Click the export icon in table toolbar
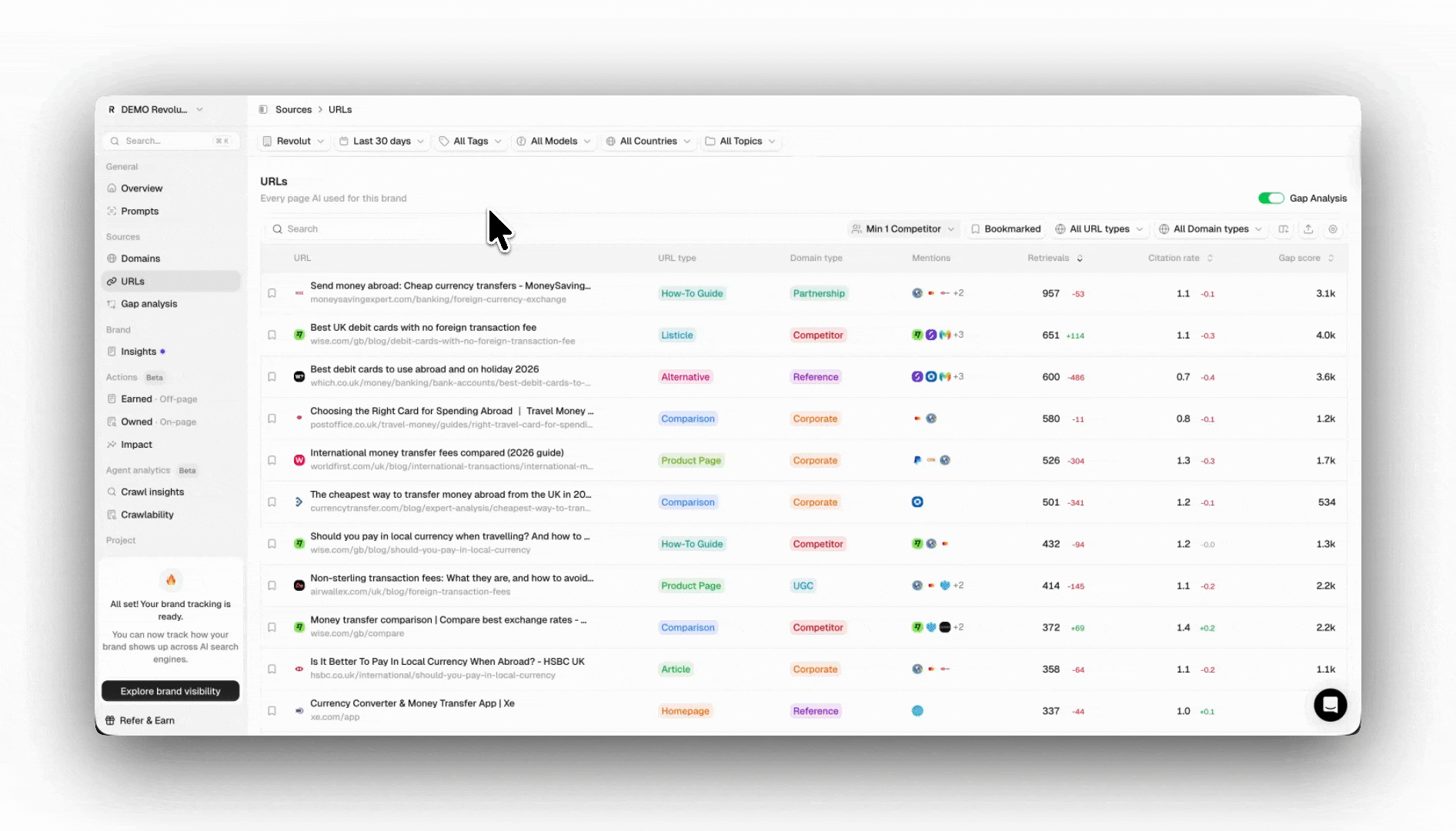The width and height of the screenshot is (1456, 831). coord(1308,229)
